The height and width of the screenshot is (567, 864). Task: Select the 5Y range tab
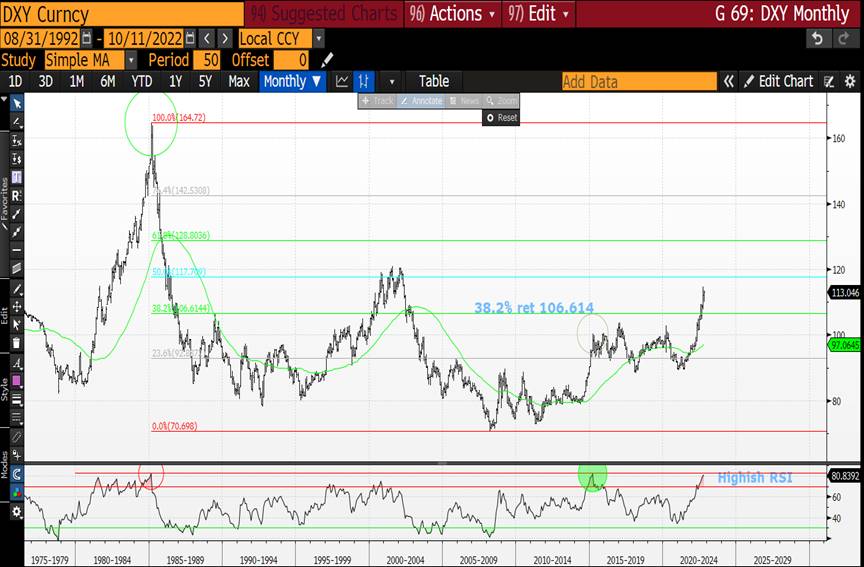coord(205,82)
